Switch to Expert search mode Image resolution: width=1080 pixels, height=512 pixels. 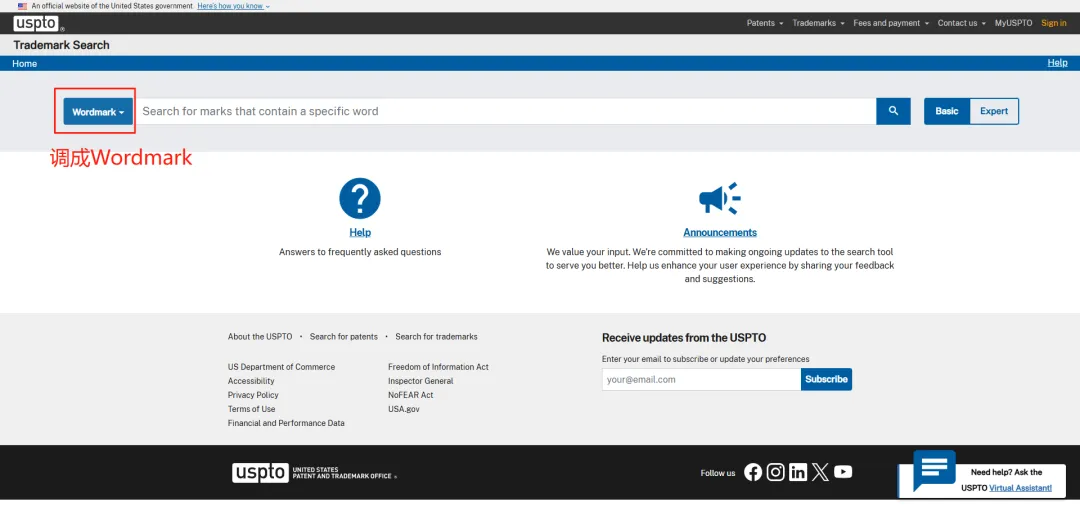pos(994,111)
